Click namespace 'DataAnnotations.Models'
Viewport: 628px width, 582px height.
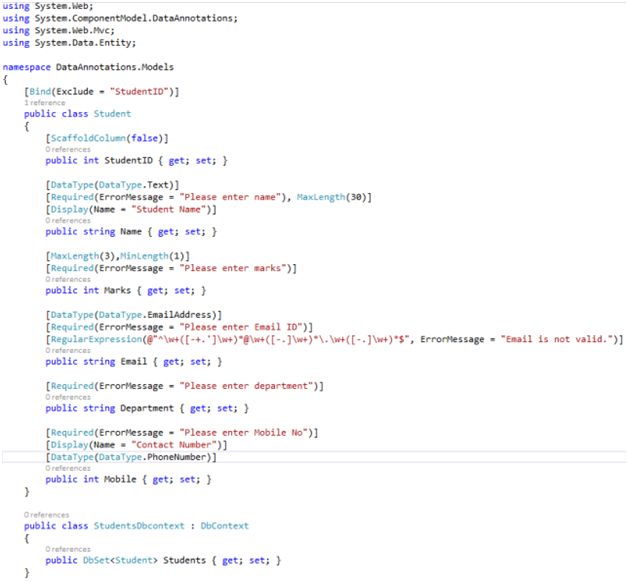(115, 67)
